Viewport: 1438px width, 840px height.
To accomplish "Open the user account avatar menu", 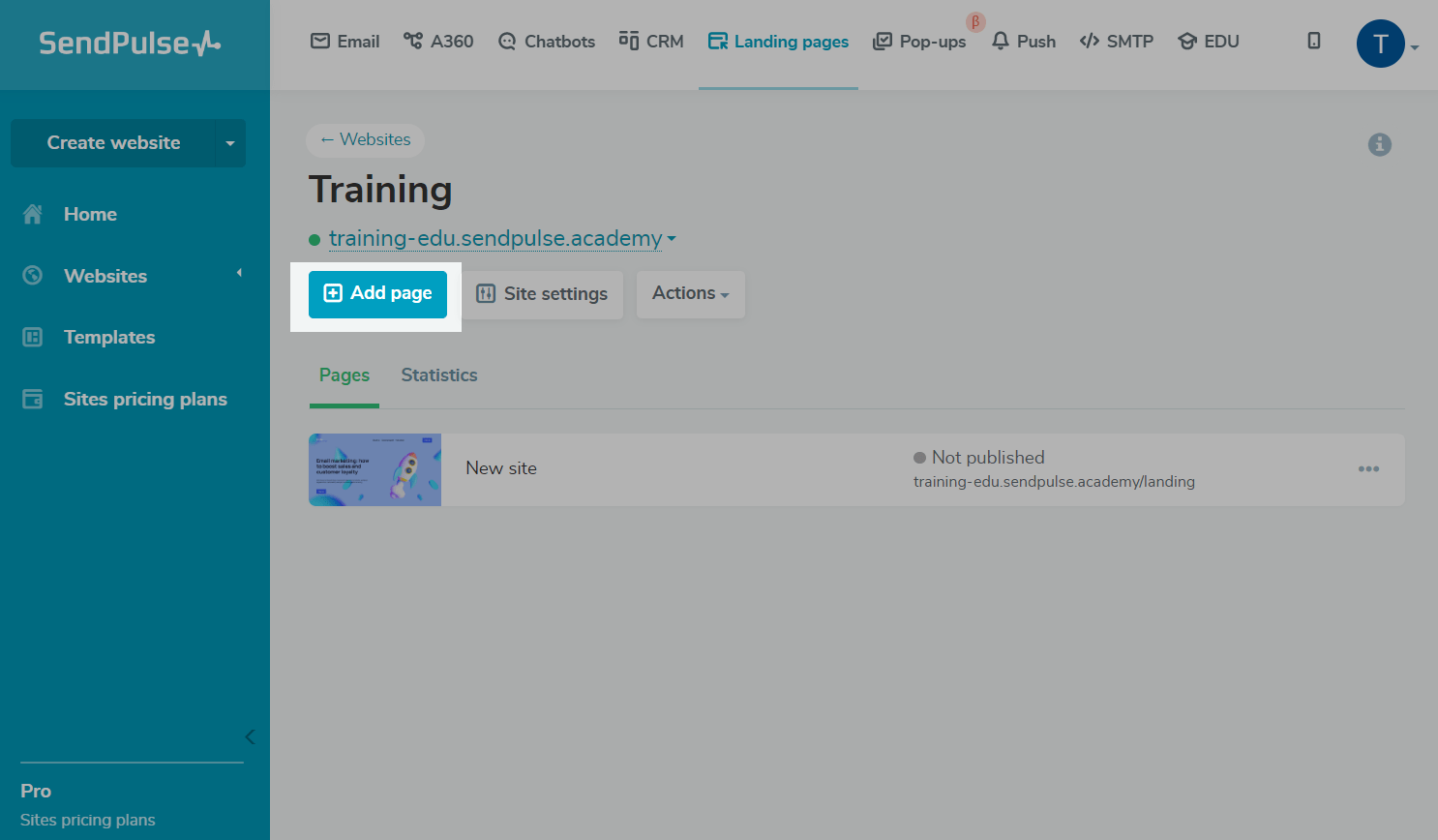I will click(x=1381, y=44).
